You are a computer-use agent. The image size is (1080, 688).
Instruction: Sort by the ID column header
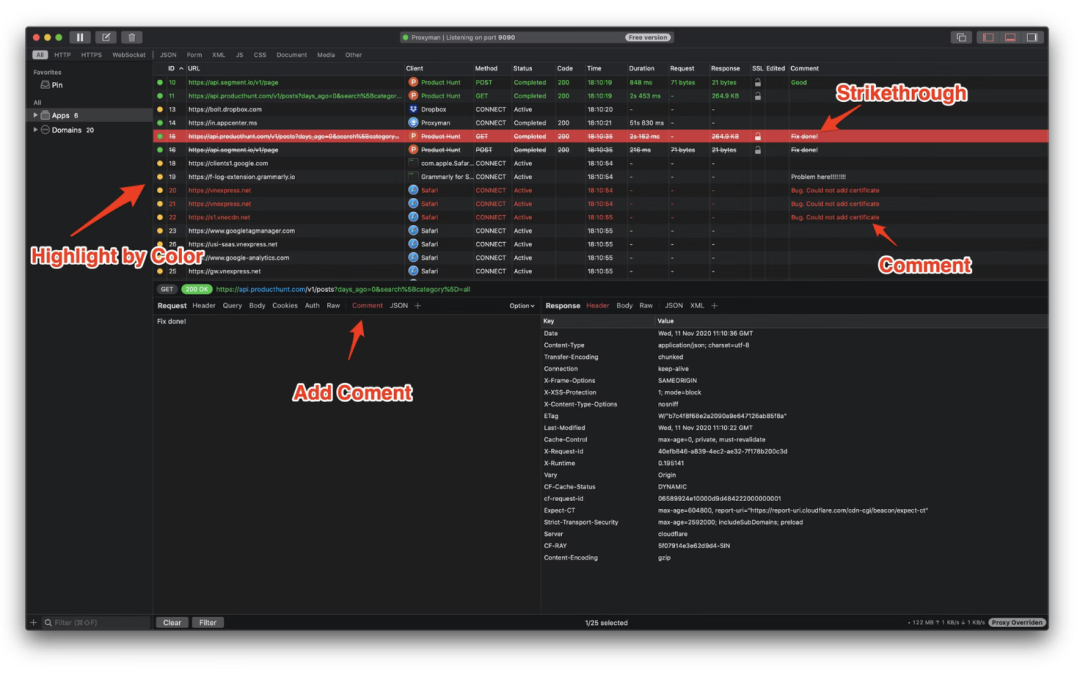coord(172,68)
